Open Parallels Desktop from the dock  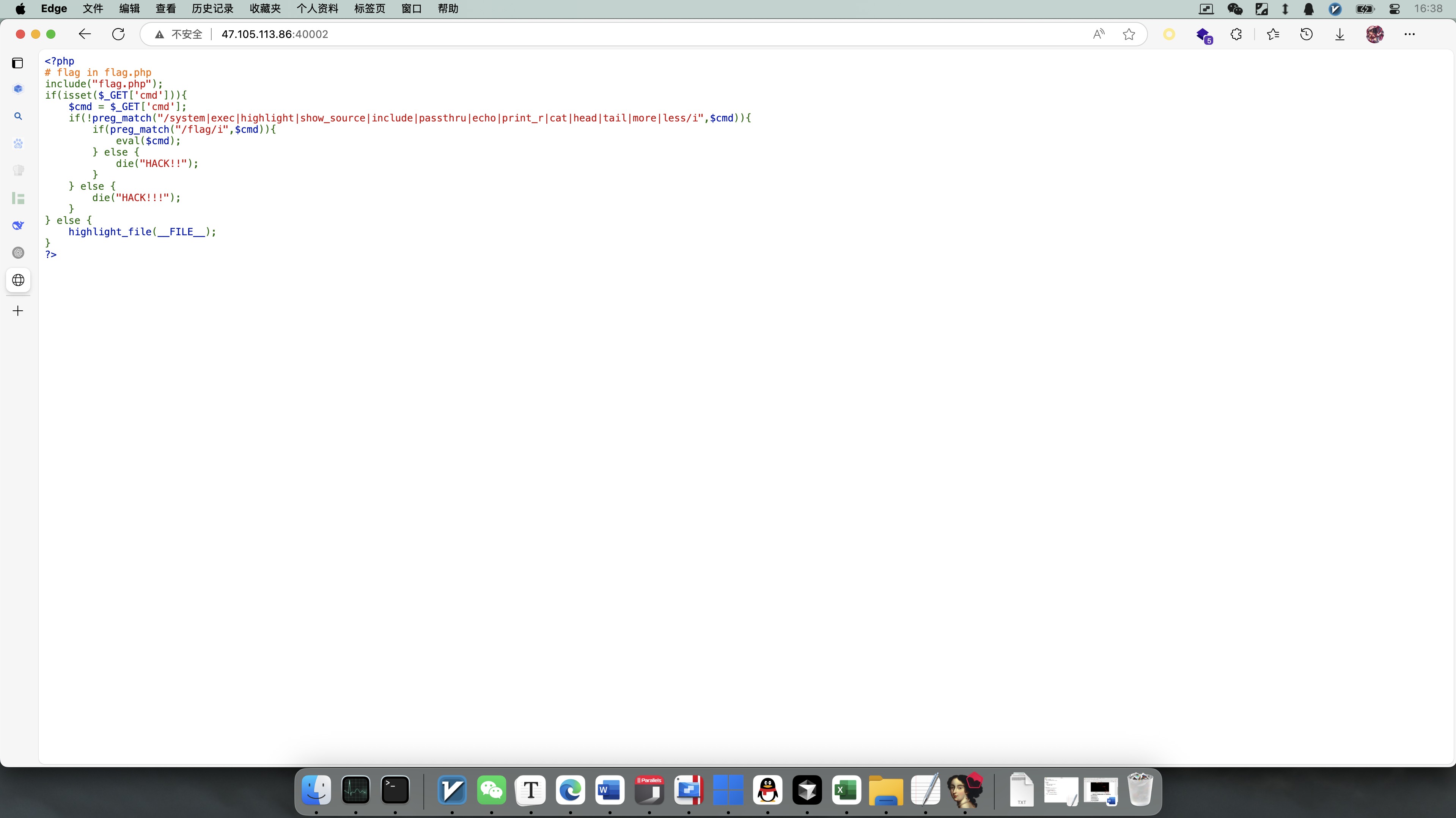649,790
